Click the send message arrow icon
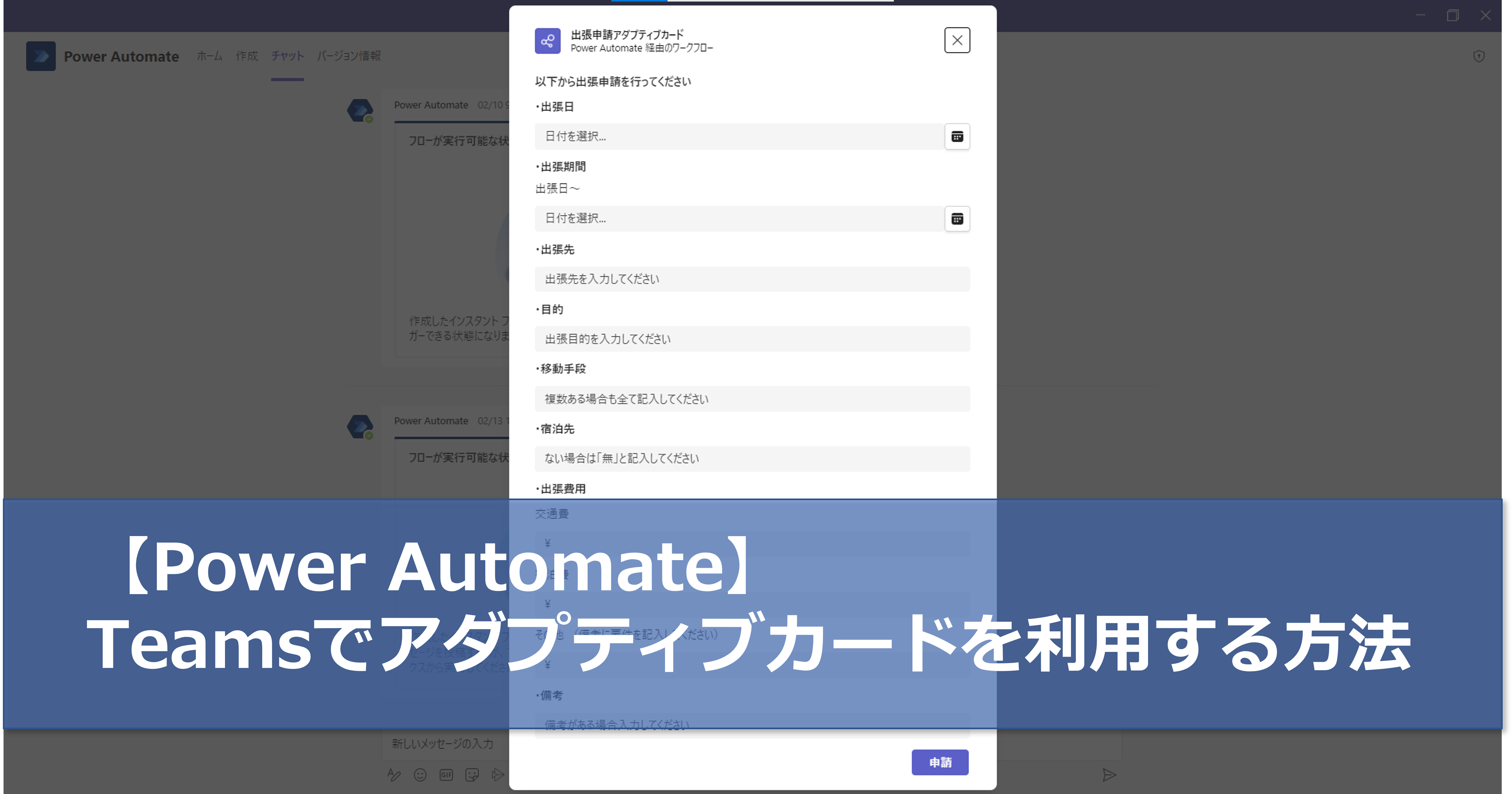The height and width of the screenshot is (794, 1512). point(1109,775)
